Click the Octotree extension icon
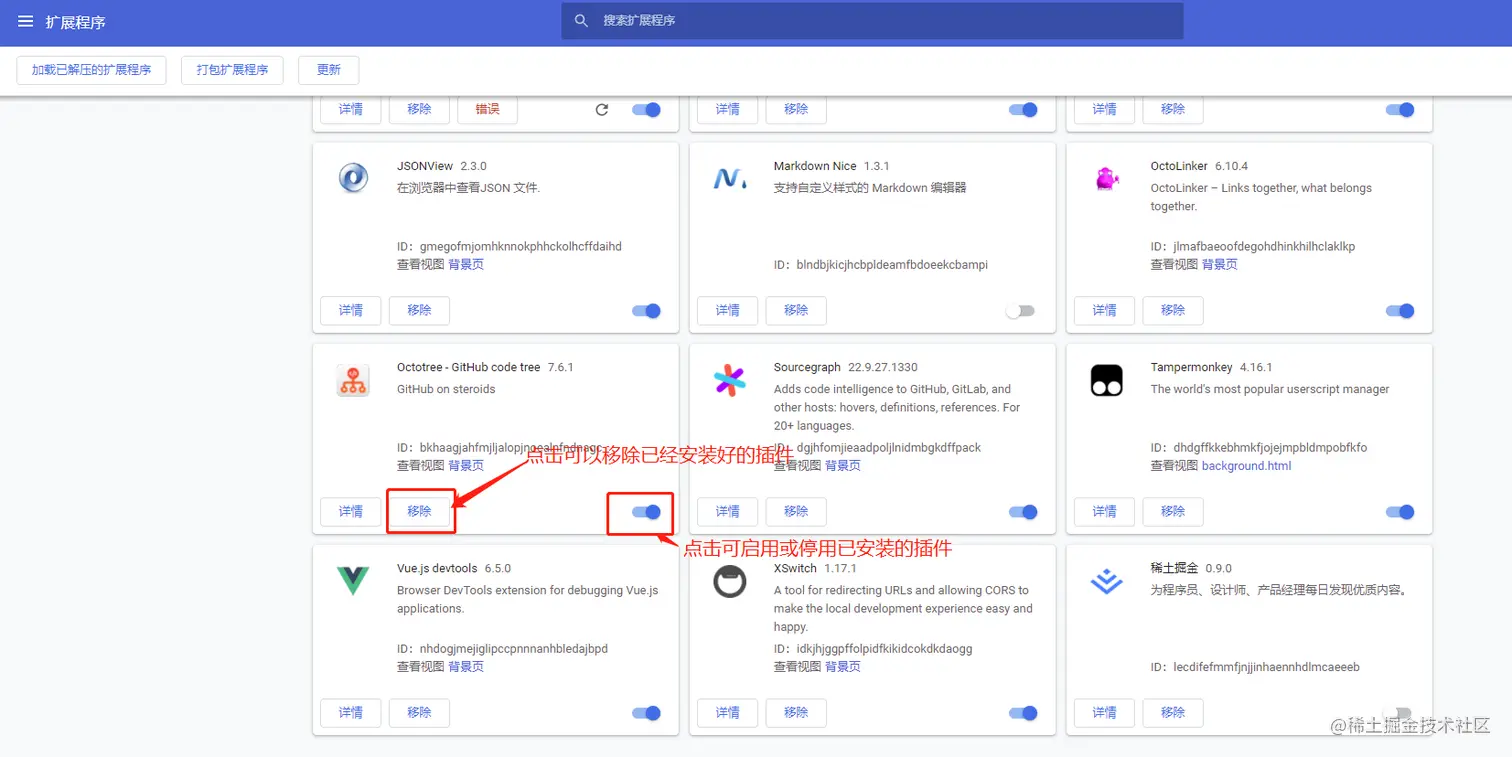Viewport: 1512px width, 757px height. pos(353,380)
